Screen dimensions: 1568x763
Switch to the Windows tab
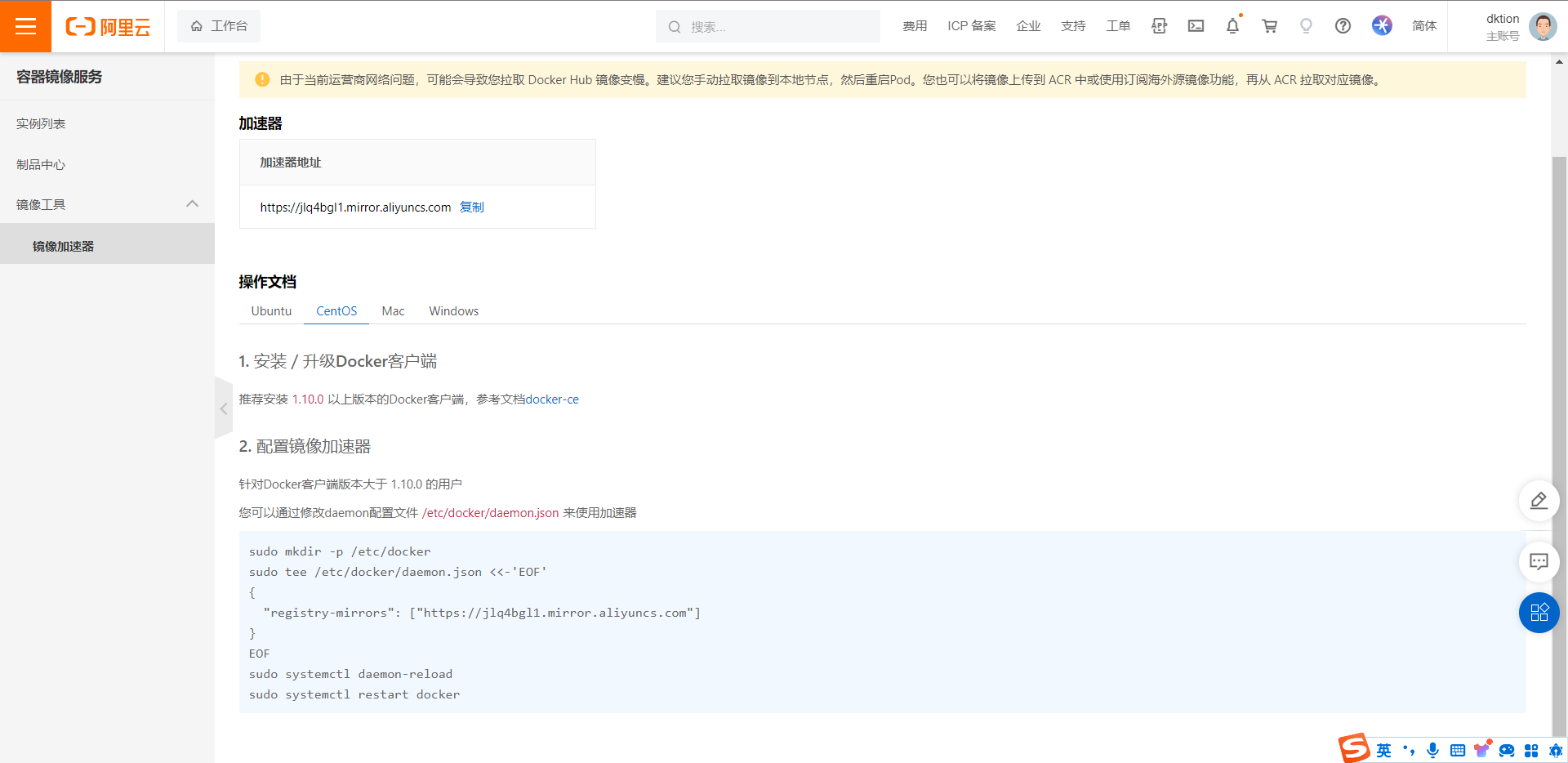[454, 311]
